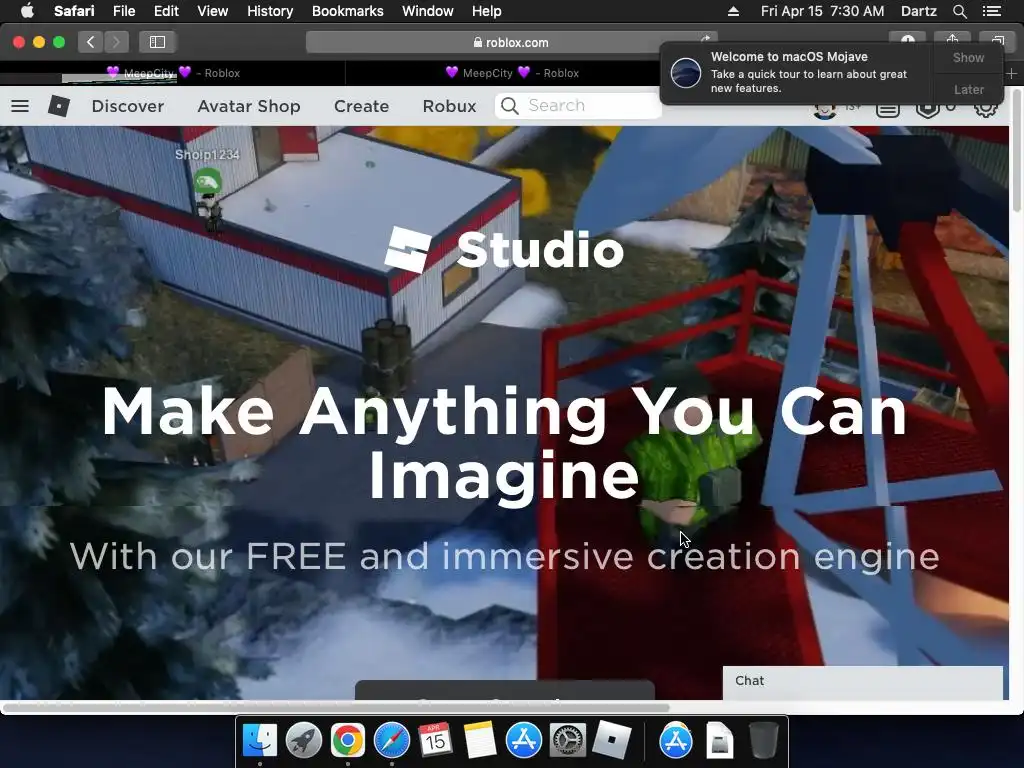This screenshot has width=1024, height=768.
Task: Click the search magnifier icon in Roblox
Action: point(510,106)
